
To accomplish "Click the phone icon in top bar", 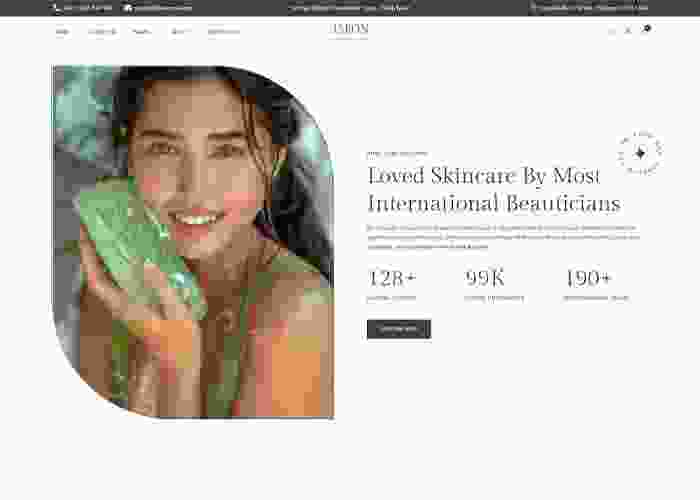I will click(x=56, y=8).
